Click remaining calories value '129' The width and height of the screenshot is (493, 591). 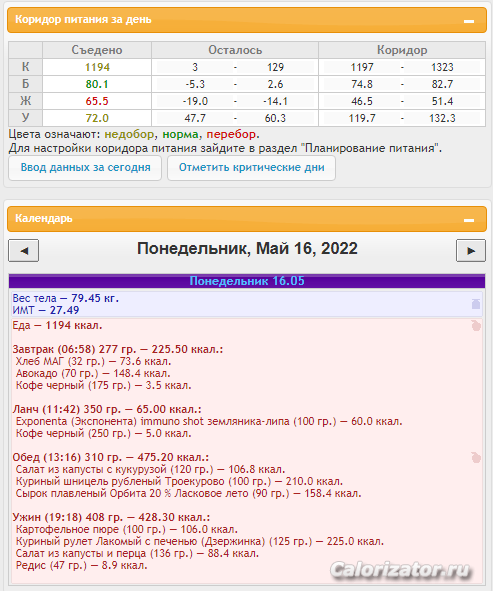pos(275,67)
